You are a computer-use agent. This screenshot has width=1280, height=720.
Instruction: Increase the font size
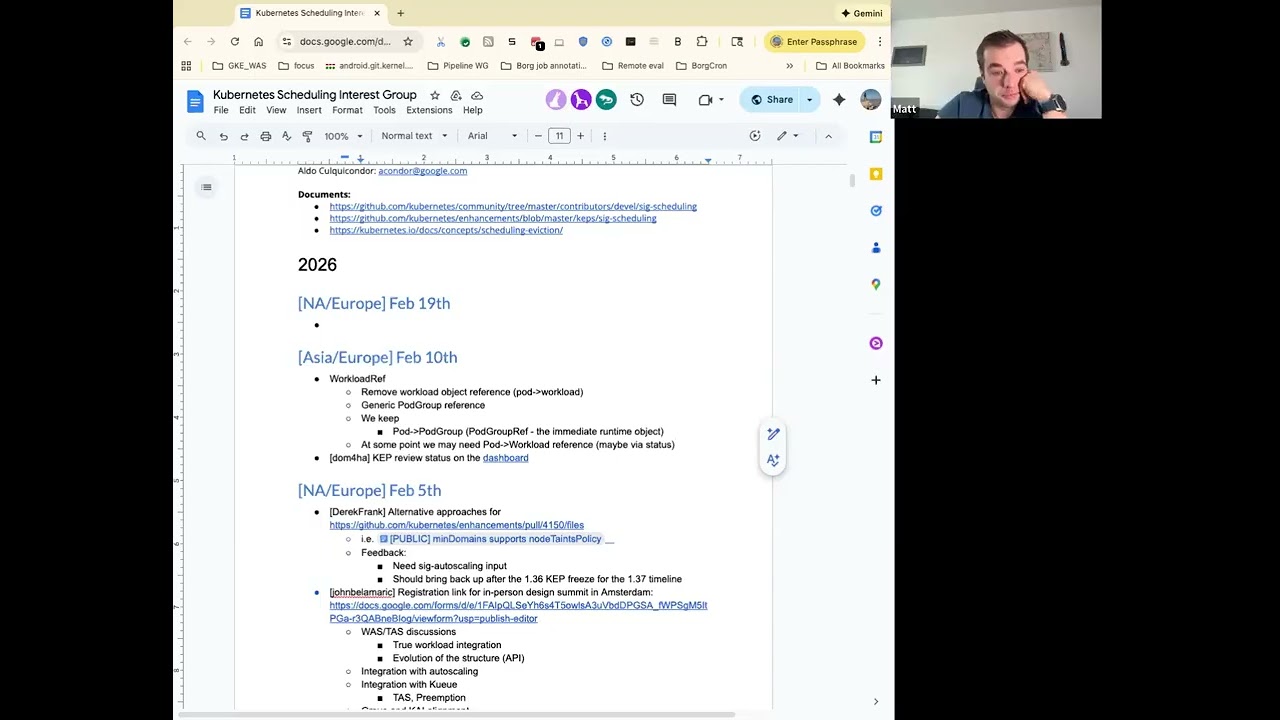pos(580,136)
